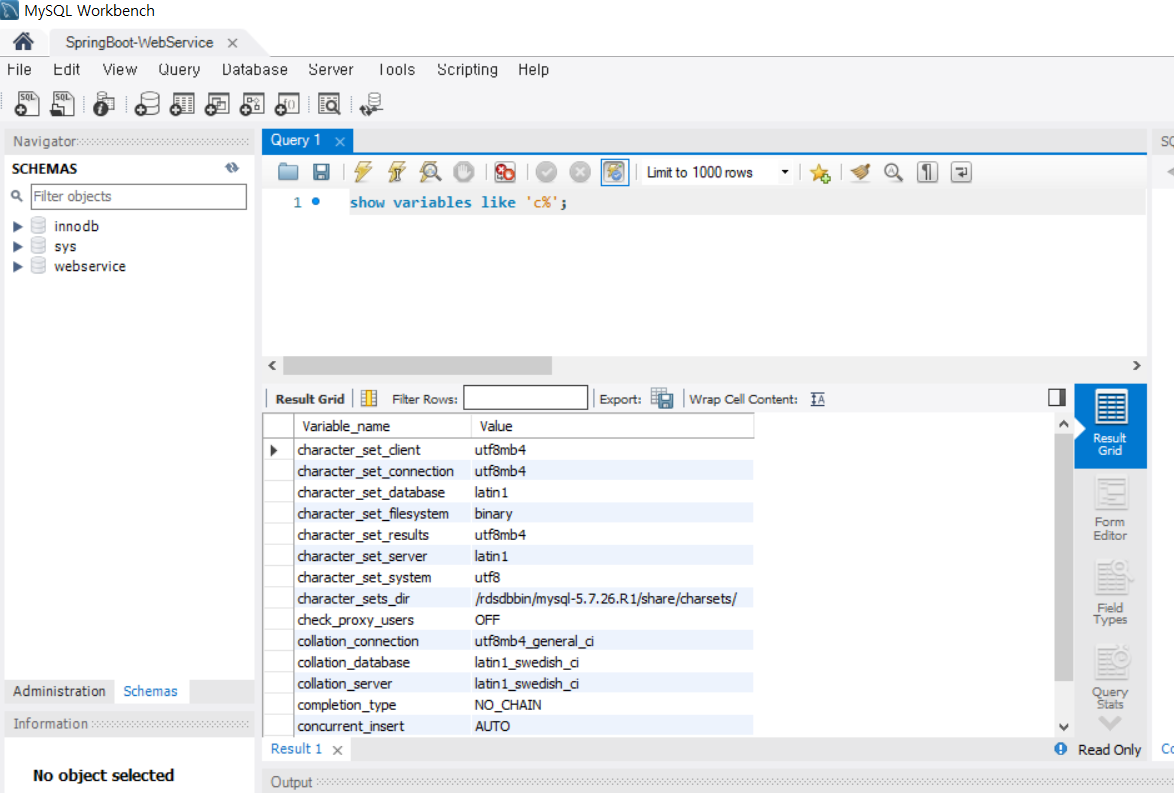Refresh the SCHEMAS list
This screenshot has height=793, width=1174.
[x=232, y=168]
